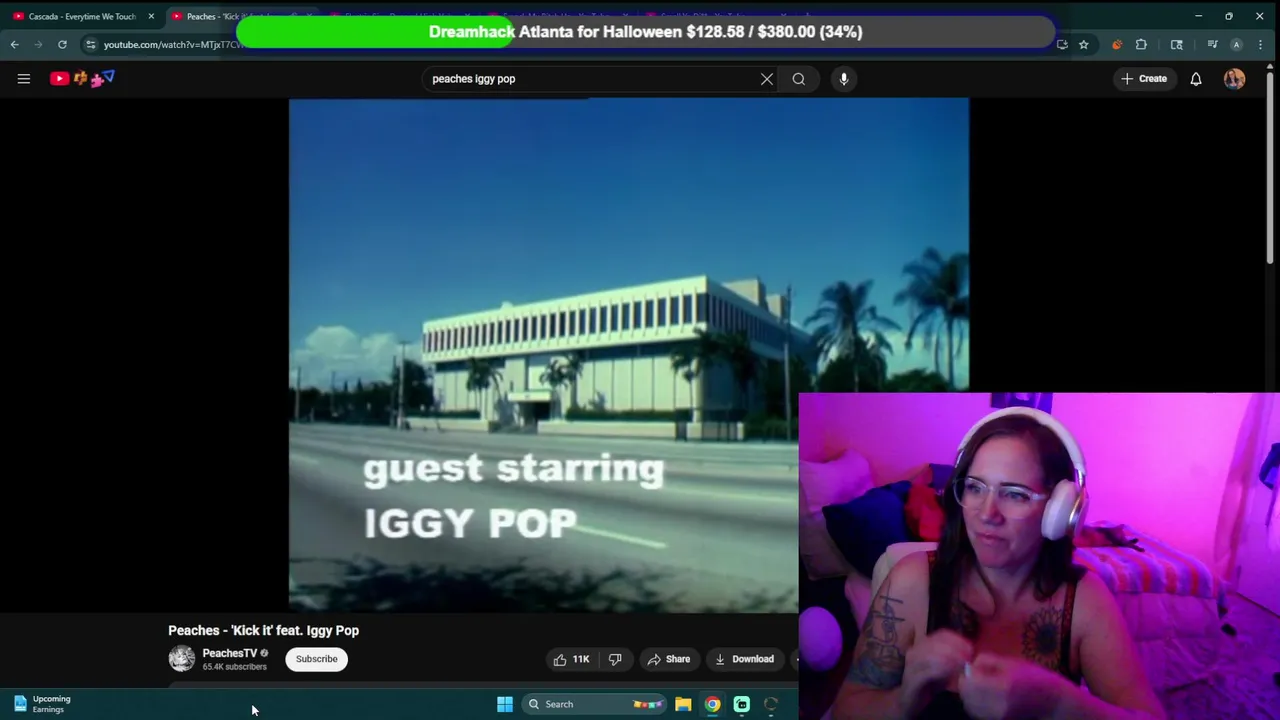Subscribe to PeachesTV
Screen dimensions: 1280x720
(x=316, y=659)
